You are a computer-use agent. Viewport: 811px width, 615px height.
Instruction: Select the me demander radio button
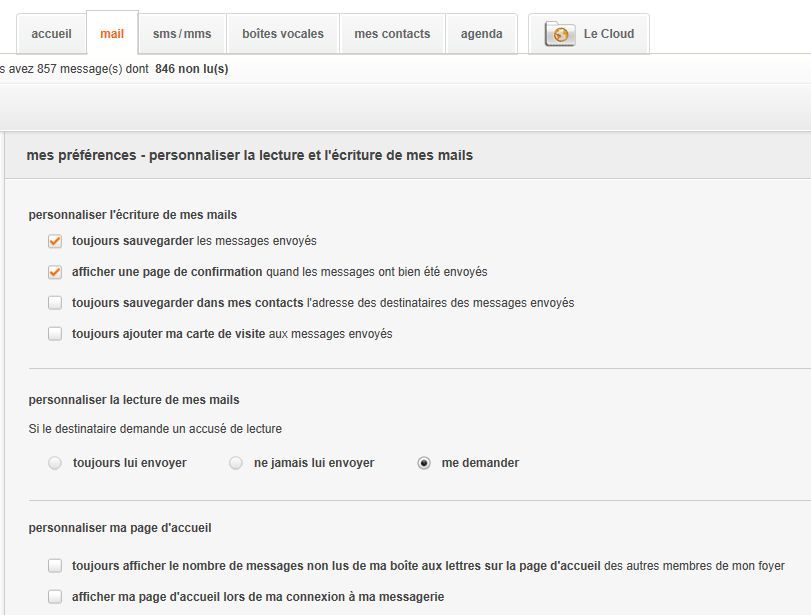point(424,463)
